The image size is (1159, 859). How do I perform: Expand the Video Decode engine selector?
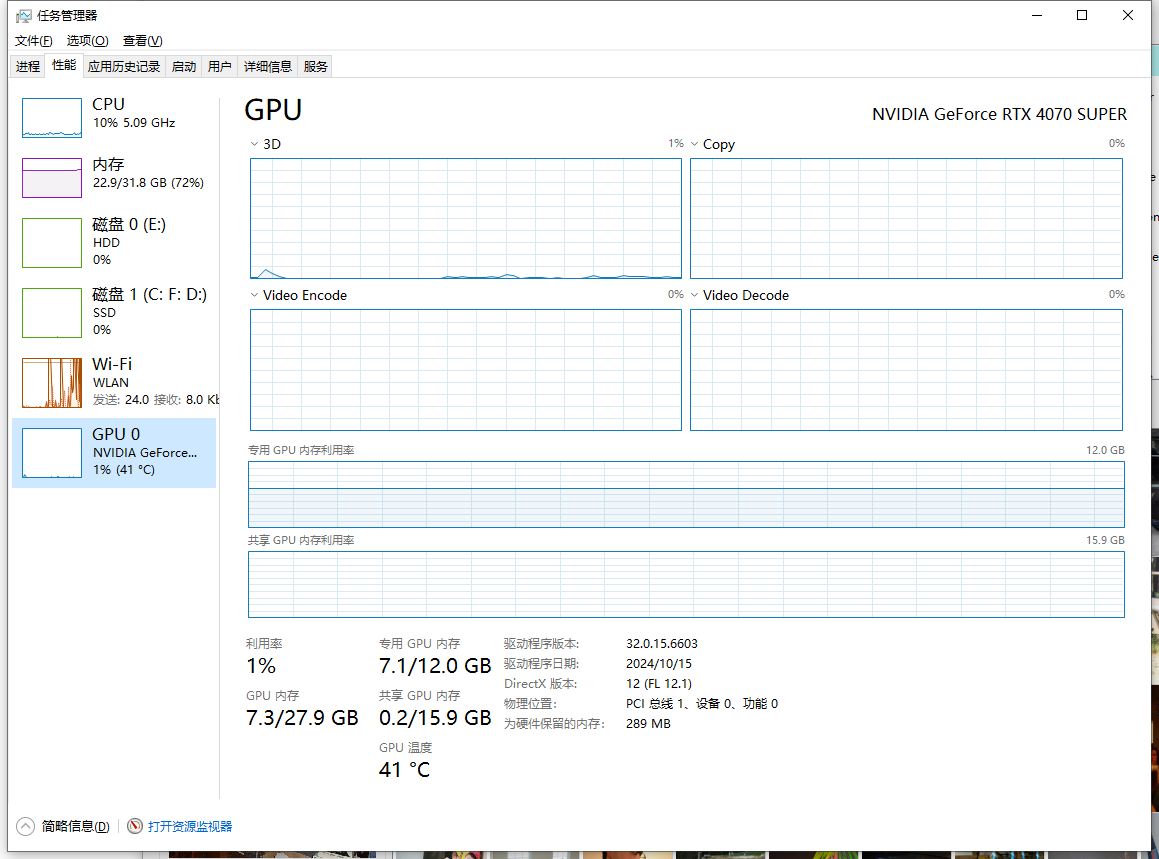pos(695,295)
